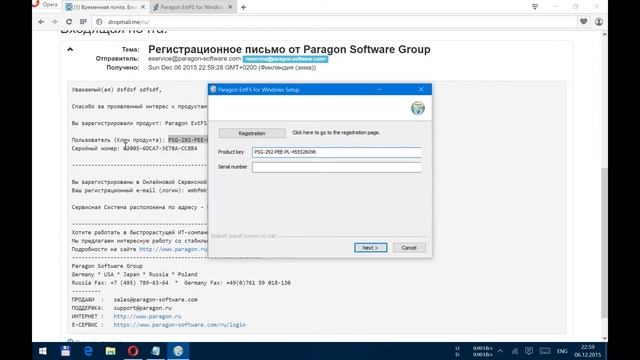Image resolution: width=640 pixels, height=360 pixels.
Task: Click the page vertical scrollbar thumb
Action: point(604,243)
